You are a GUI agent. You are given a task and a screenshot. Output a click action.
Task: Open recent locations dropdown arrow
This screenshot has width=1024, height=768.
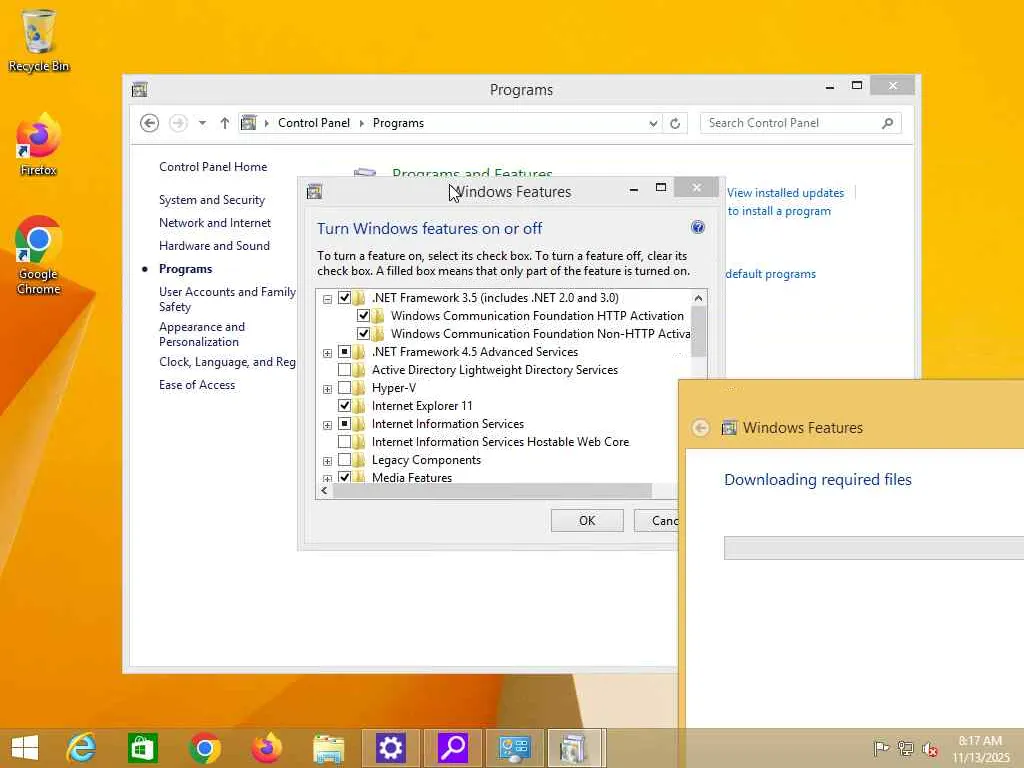pyautogui.click(x=202, y=123)
